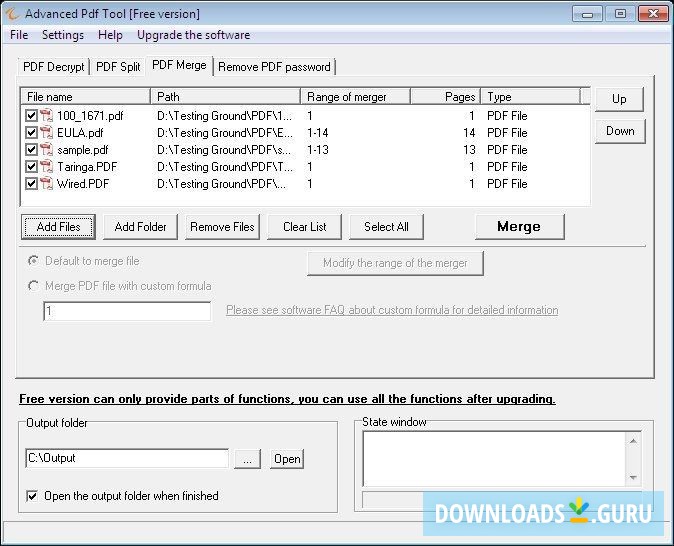
Task: Click the custom formula input field
Action: pyautogui.click(x=127, y=311)
